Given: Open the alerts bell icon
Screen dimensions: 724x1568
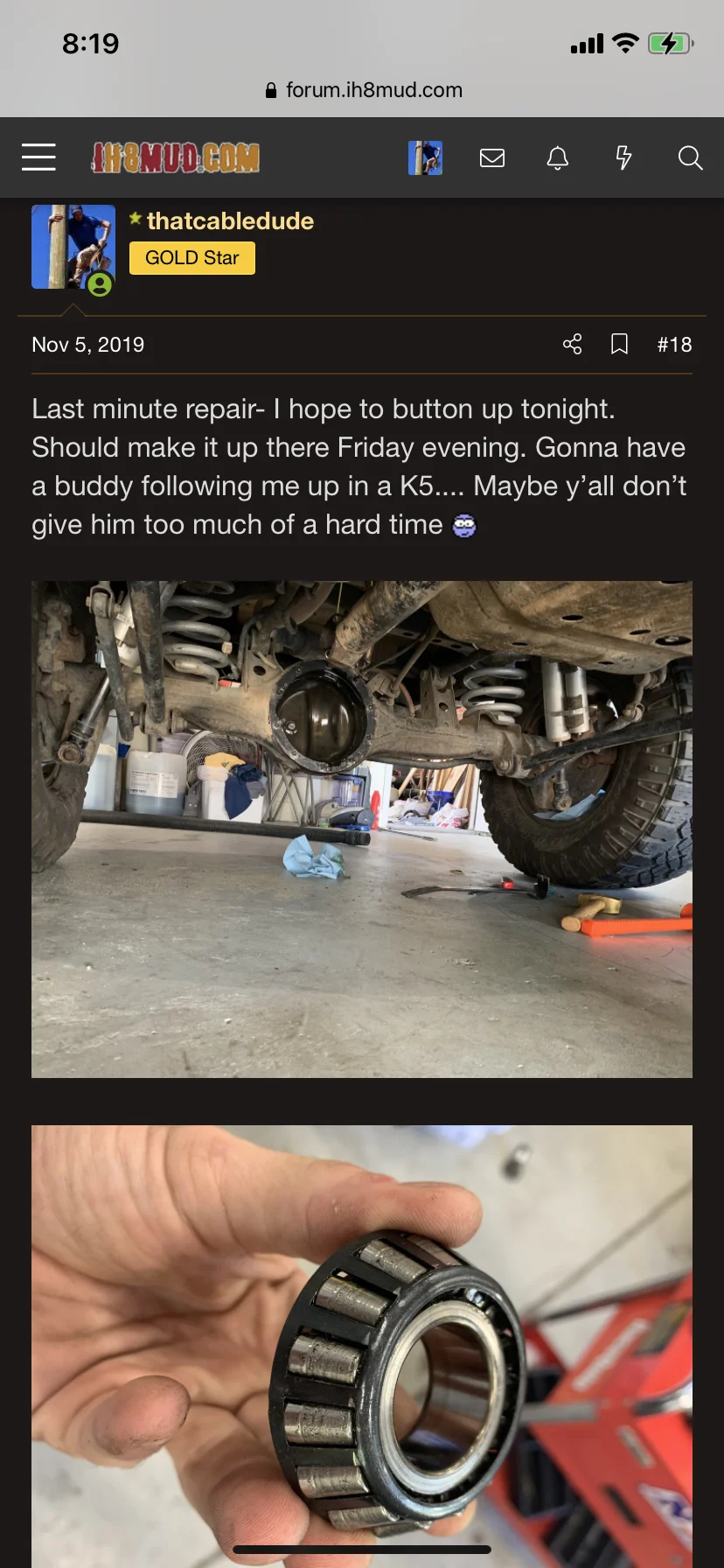Looking at the screenshot, I should [x=558, y=157].
